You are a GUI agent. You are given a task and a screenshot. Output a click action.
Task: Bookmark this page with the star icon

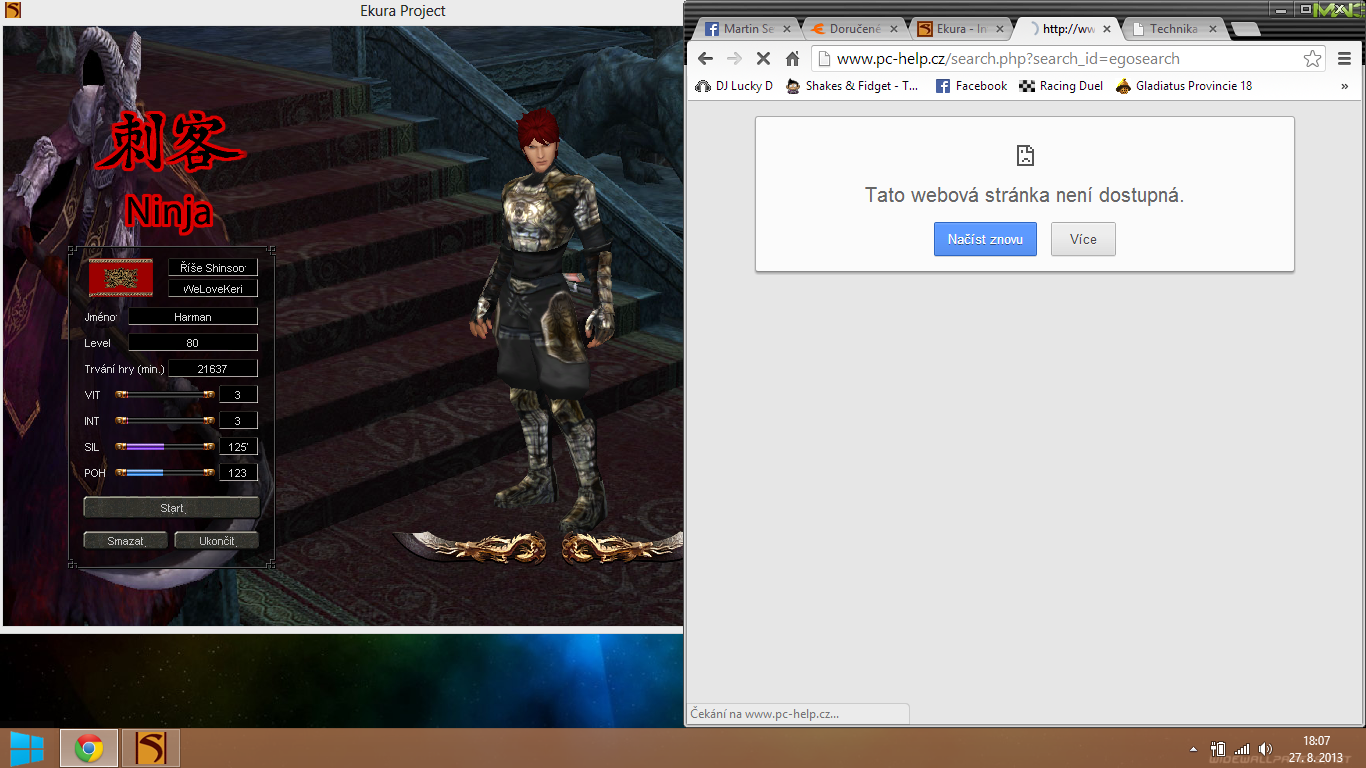tap(1312, 58)
